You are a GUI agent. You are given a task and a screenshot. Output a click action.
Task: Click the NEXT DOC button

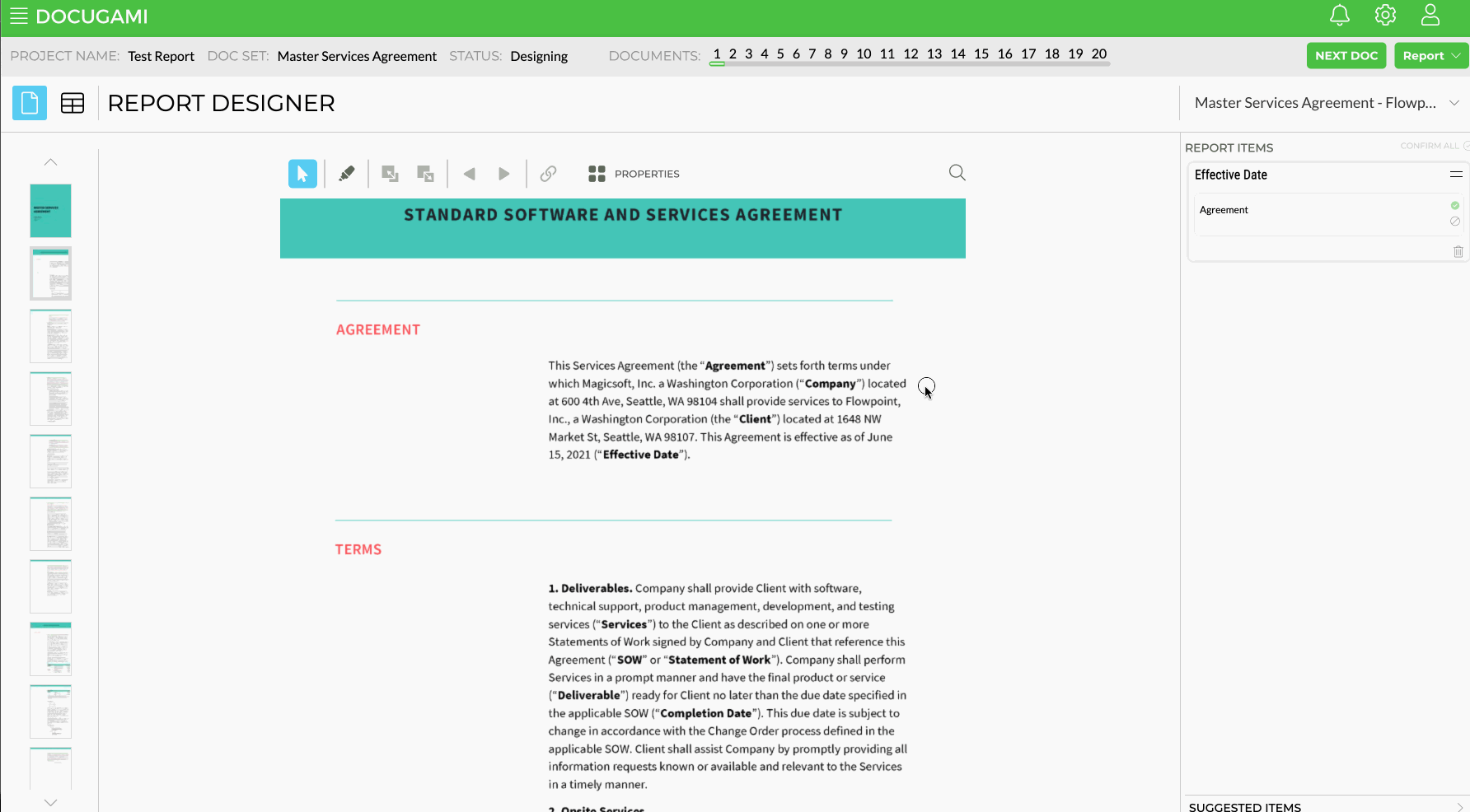coord(1346,55)
